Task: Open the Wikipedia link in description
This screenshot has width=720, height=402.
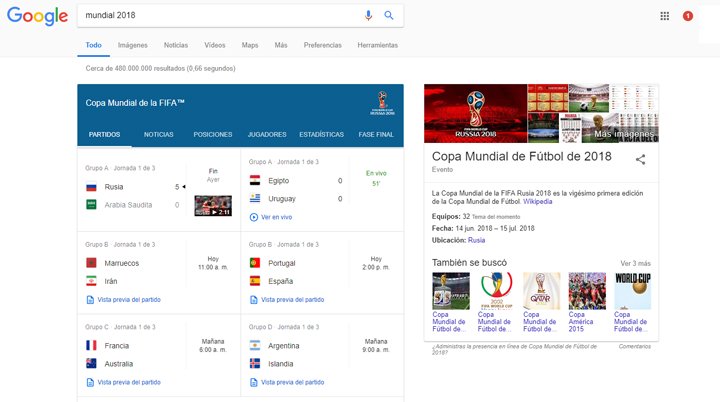Action: [x=538, y=202]
